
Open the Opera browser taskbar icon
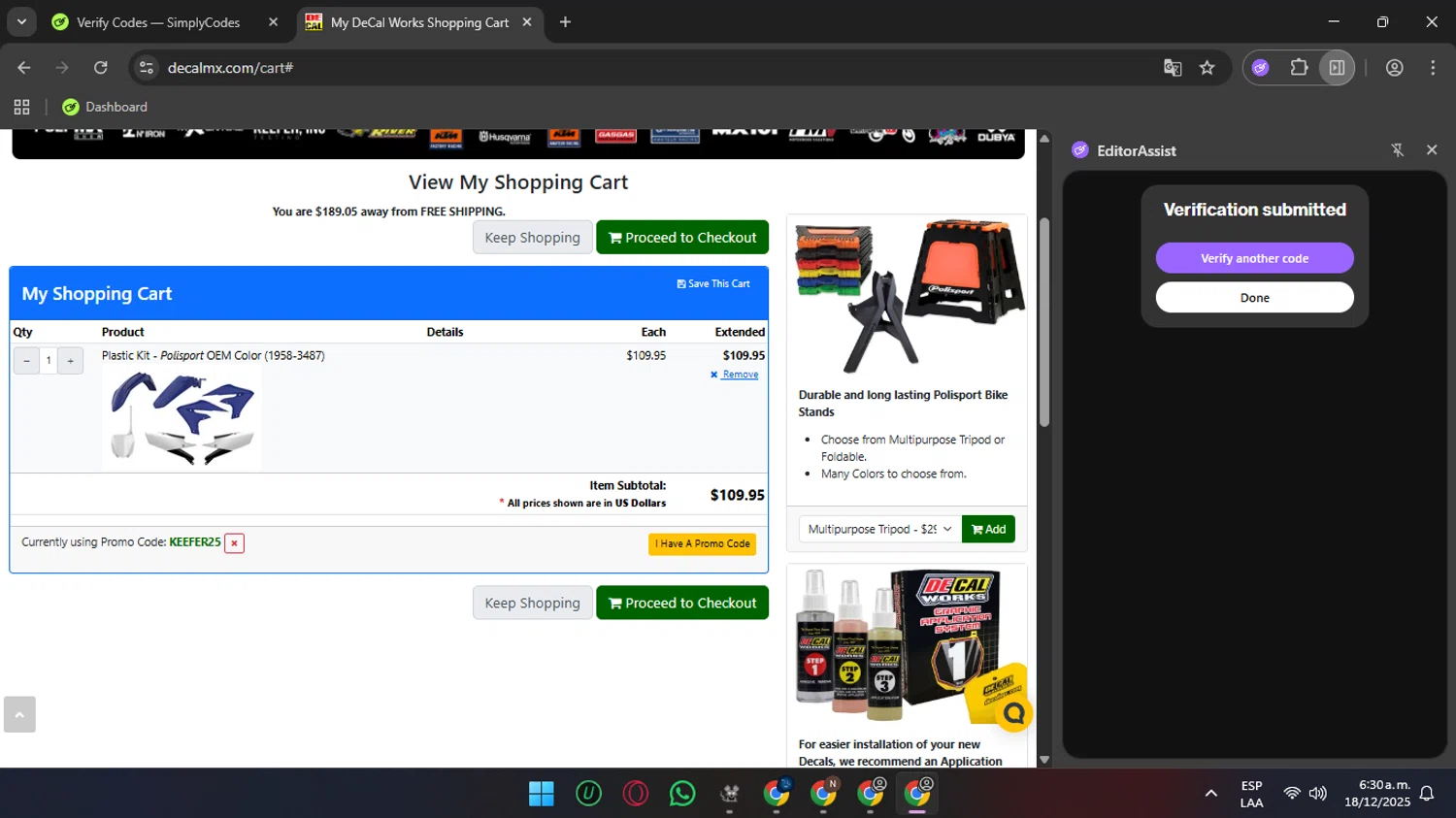[x=636, y=794]
